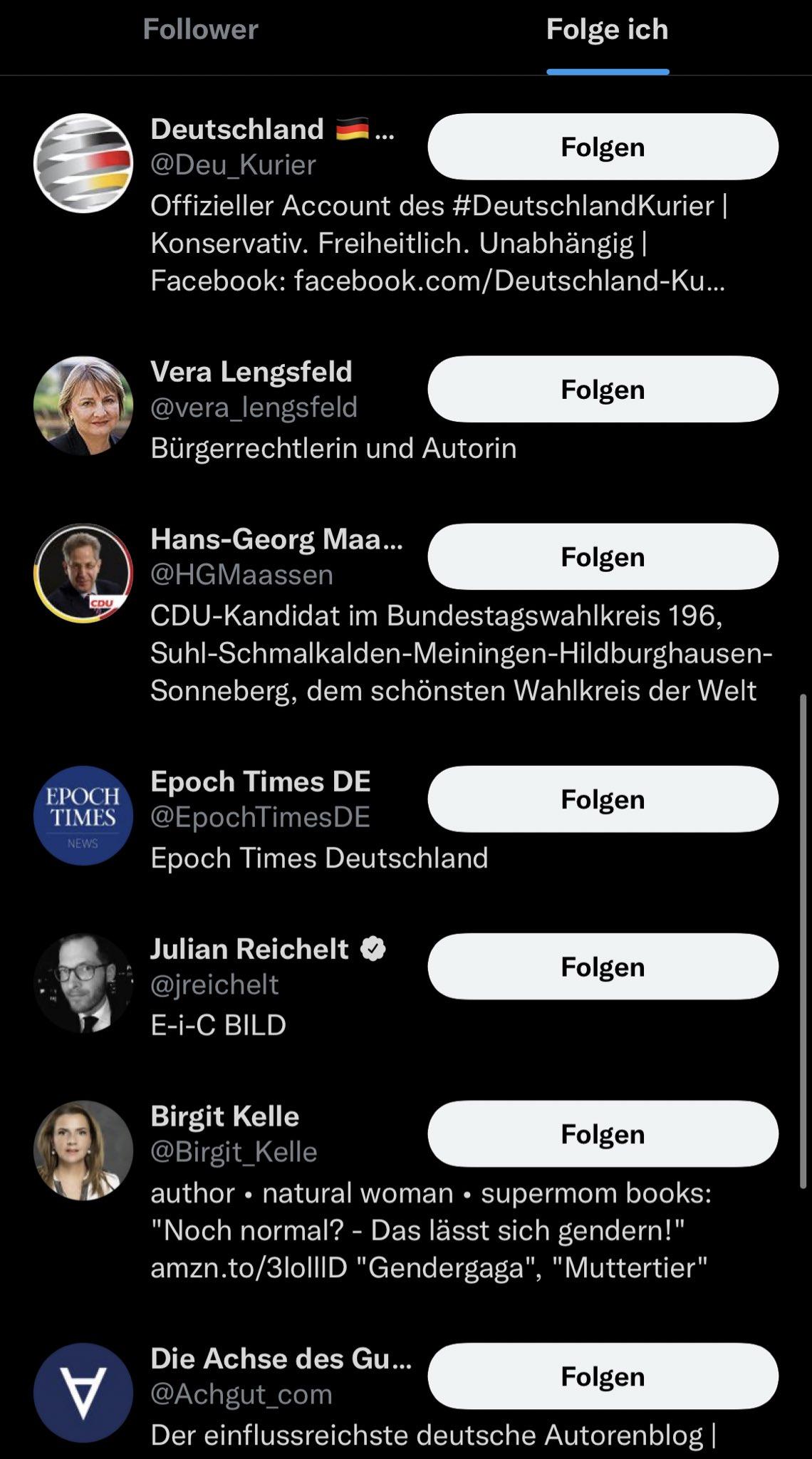The height and width of the screenshot is (1459, 812).
Task: Hit Folgen beside Birgit Kelle
Action: [603, 1134]
